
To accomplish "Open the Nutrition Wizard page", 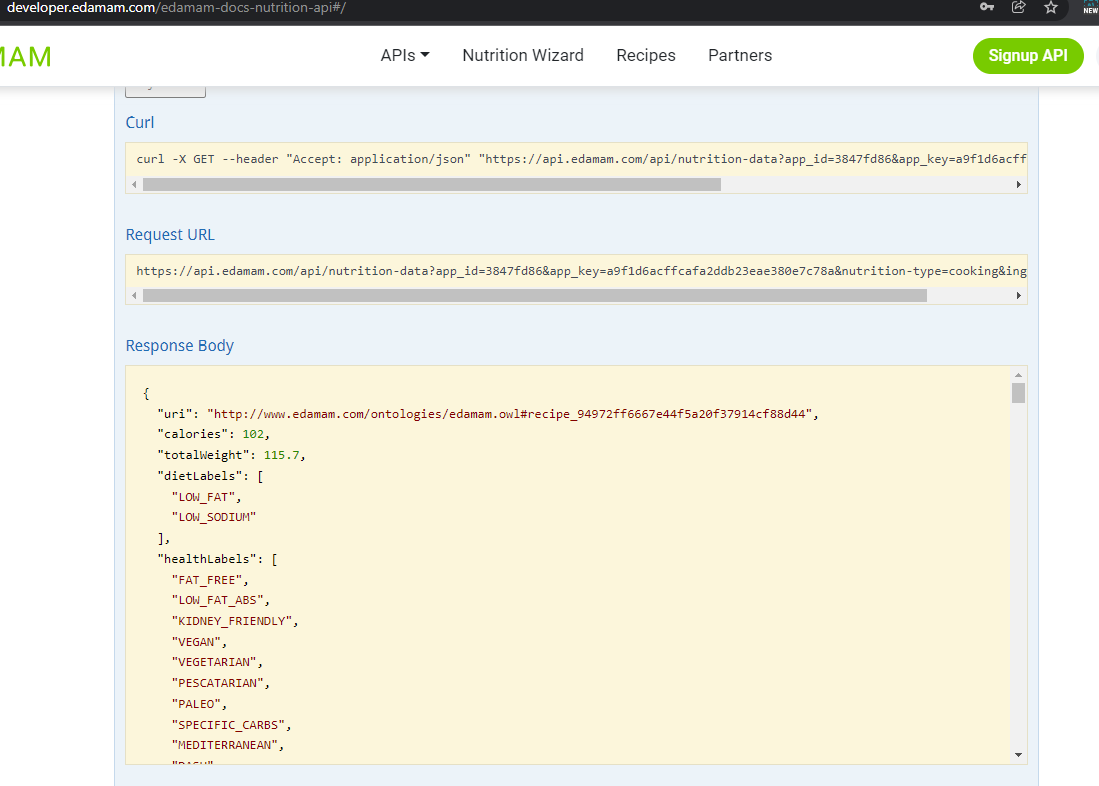I will [523, 55].
